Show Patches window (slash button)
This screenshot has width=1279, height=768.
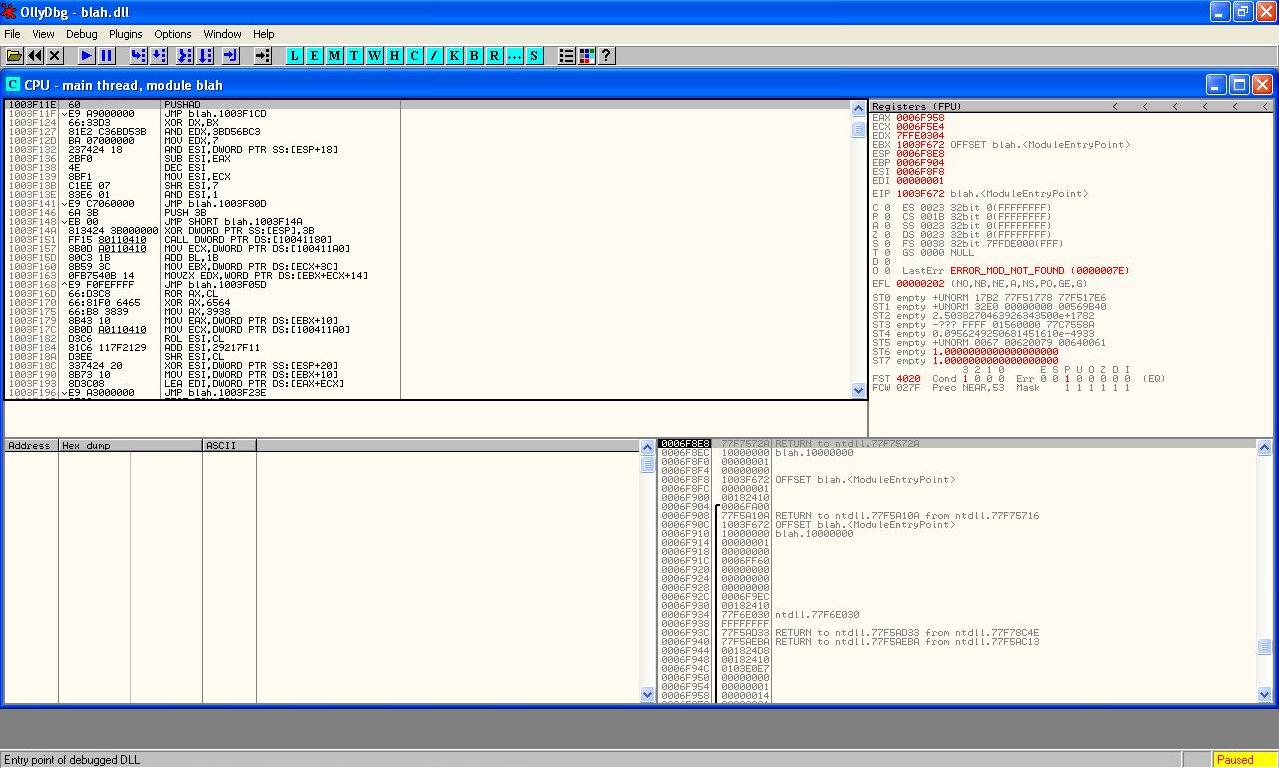(x=435, y=56)
